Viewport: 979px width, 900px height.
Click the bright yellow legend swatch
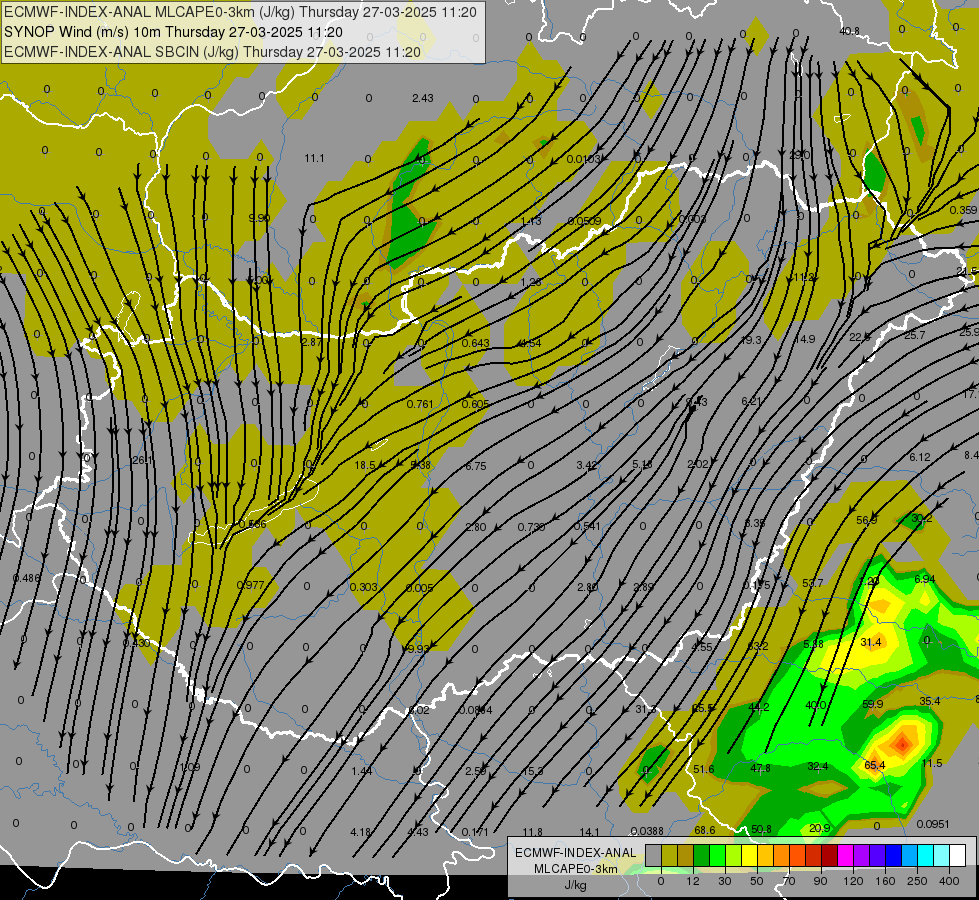pos(750,856)
